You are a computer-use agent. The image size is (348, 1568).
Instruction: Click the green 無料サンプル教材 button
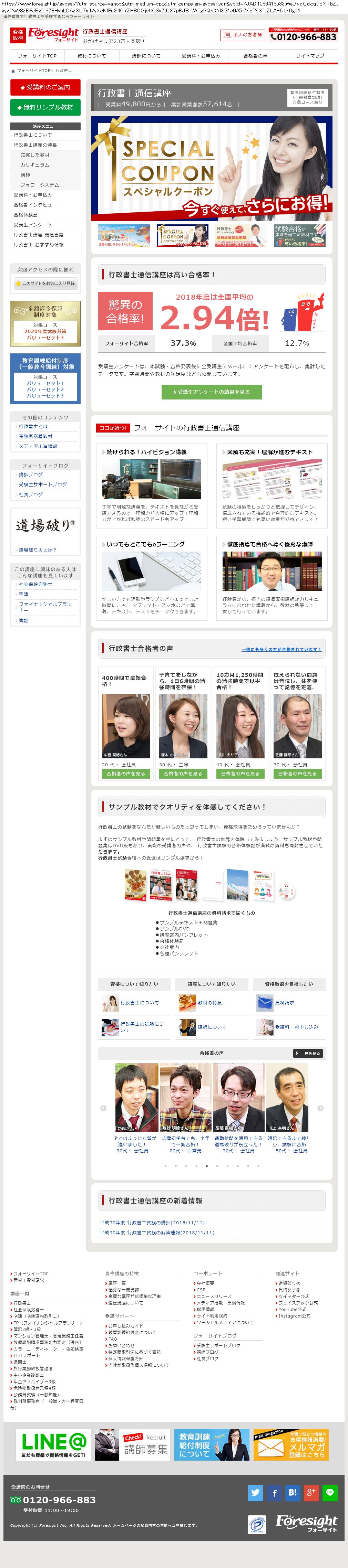tap(45, 107)
